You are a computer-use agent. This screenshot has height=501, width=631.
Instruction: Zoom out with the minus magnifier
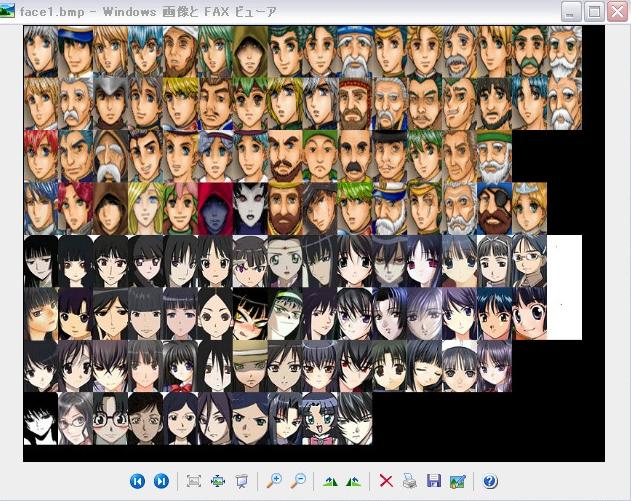[x=298, y=480]
